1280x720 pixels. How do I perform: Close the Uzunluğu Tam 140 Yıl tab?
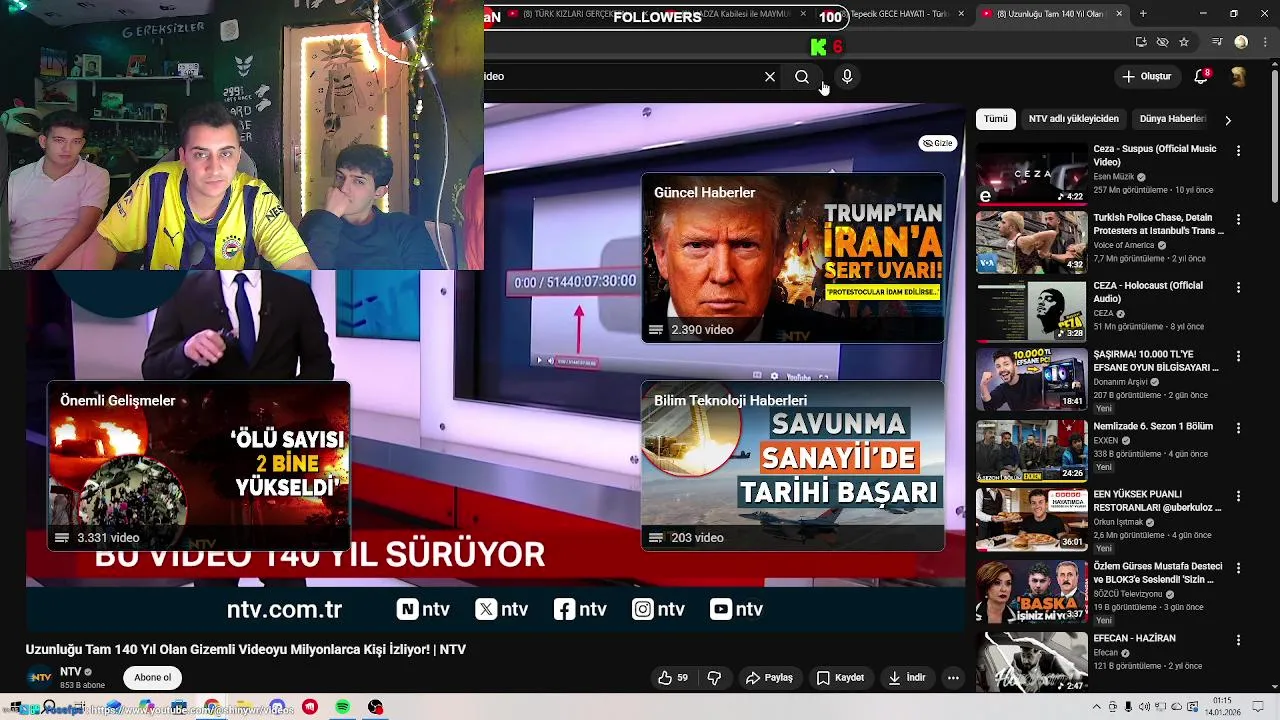point(1119,14)
